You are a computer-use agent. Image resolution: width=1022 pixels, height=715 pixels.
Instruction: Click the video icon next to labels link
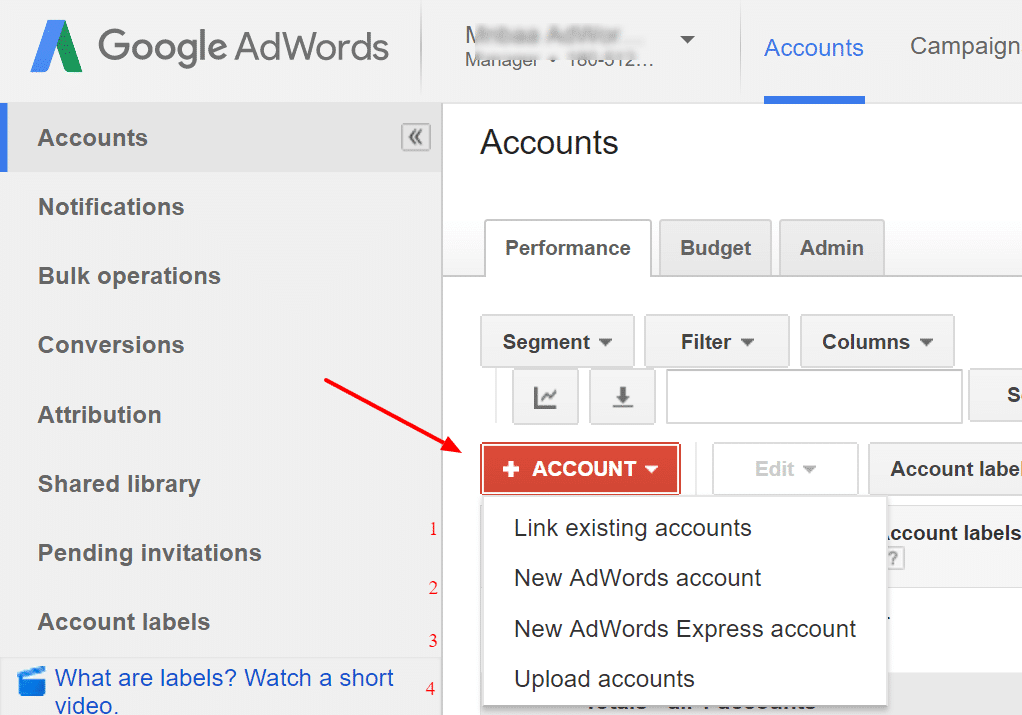(x=31, y=680)
